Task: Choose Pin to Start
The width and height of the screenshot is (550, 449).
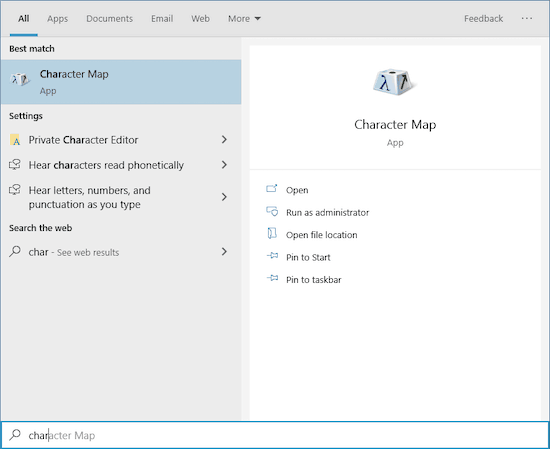Action: [308, 257]
